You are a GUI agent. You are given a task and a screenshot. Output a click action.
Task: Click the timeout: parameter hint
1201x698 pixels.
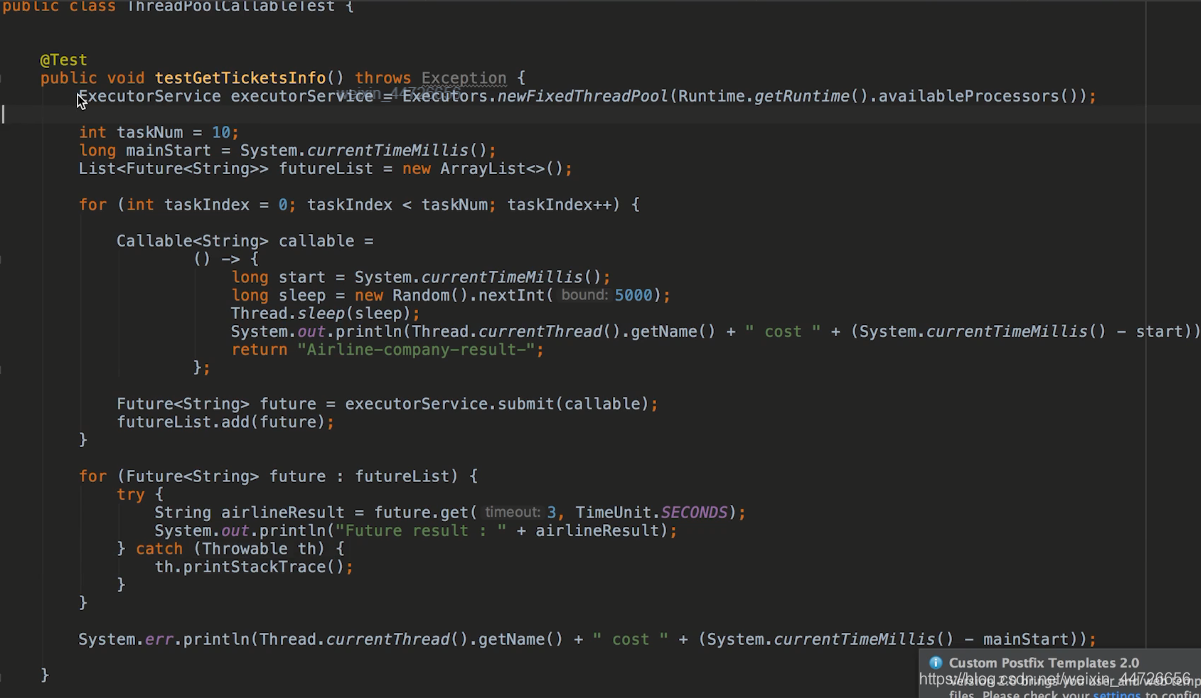pyautogui.click(x=513, y=512)
